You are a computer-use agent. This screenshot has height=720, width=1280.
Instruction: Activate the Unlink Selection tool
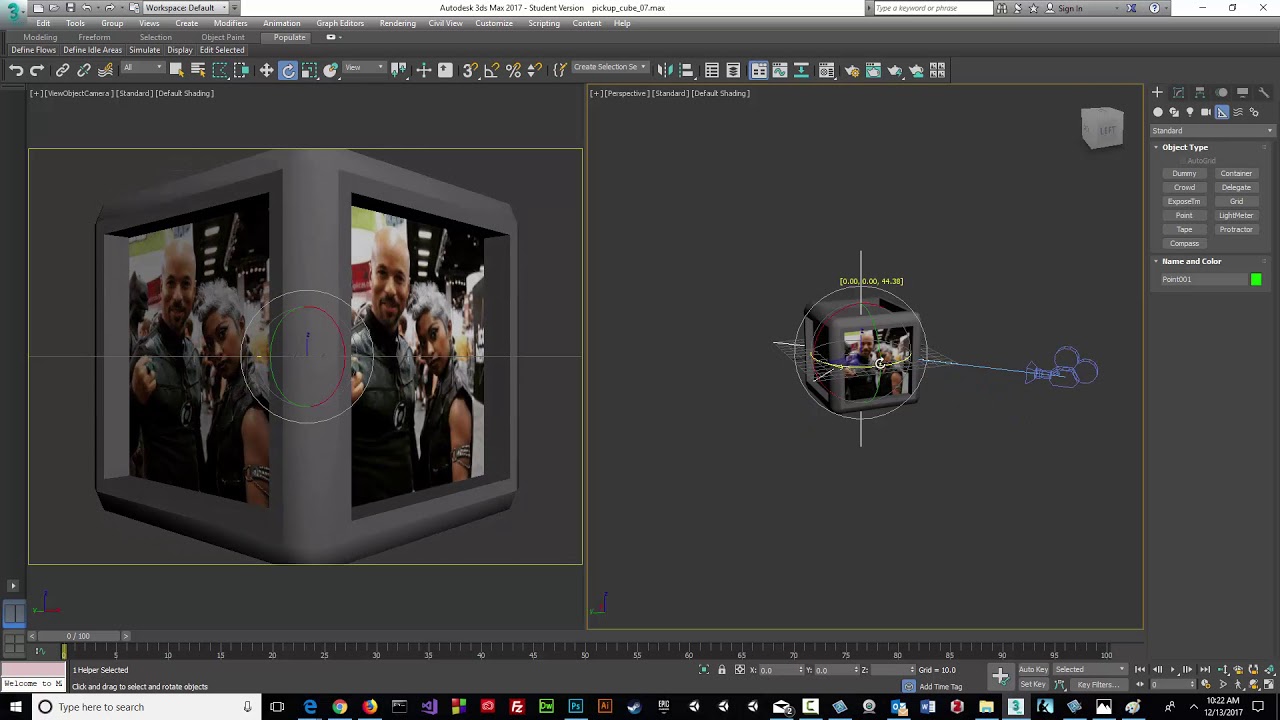(84, 70)
